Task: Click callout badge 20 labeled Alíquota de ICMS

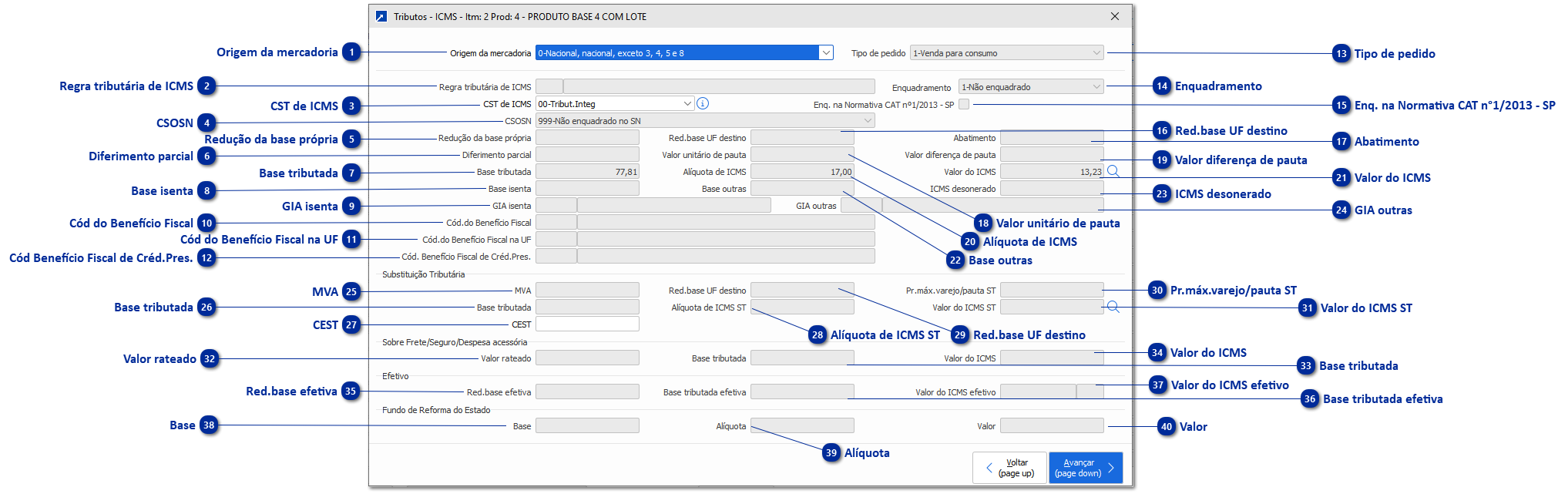Action: click(x=969, y=242)
